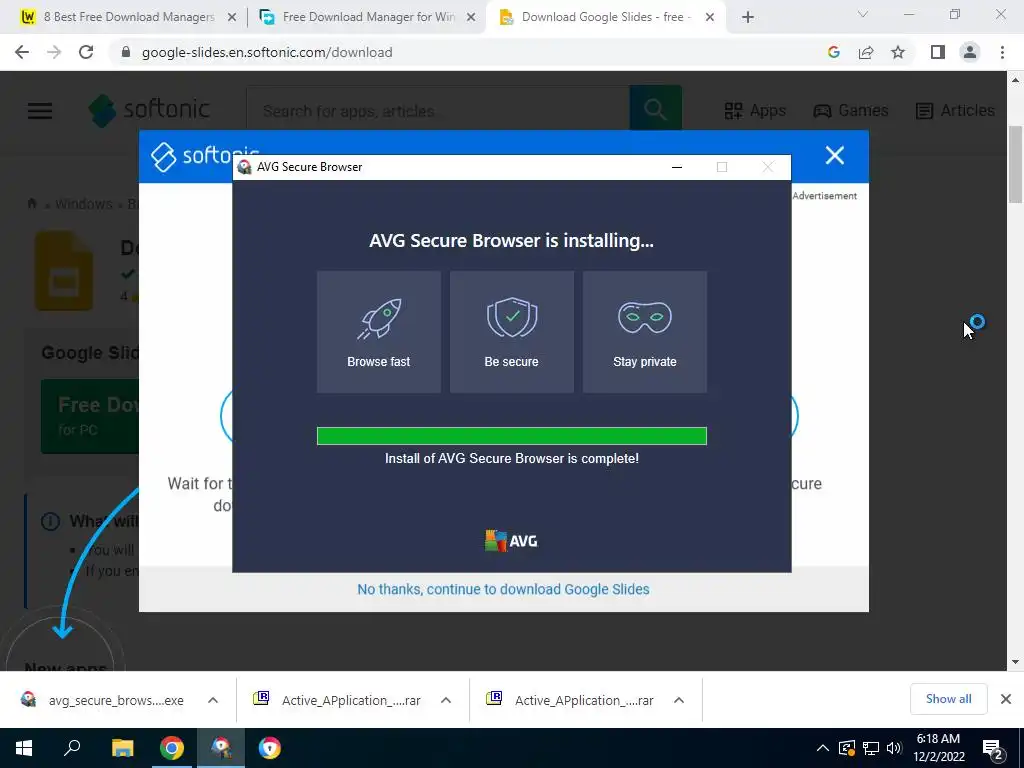Click the Be secure shield tile
Screen dimensions: 1024x768
pos(512,332)
